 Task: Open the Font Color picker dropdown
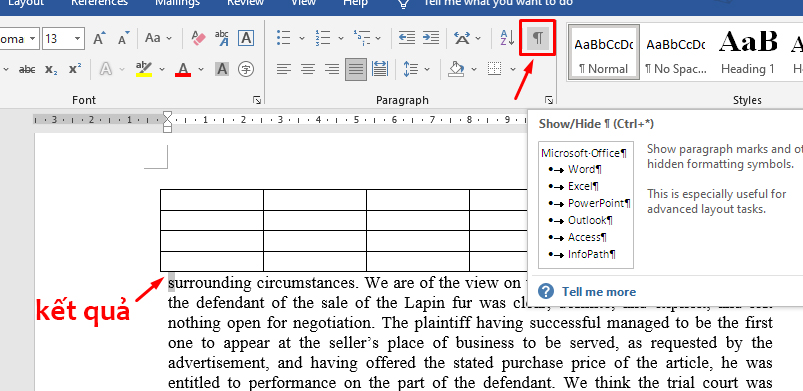tap(201, 69)
